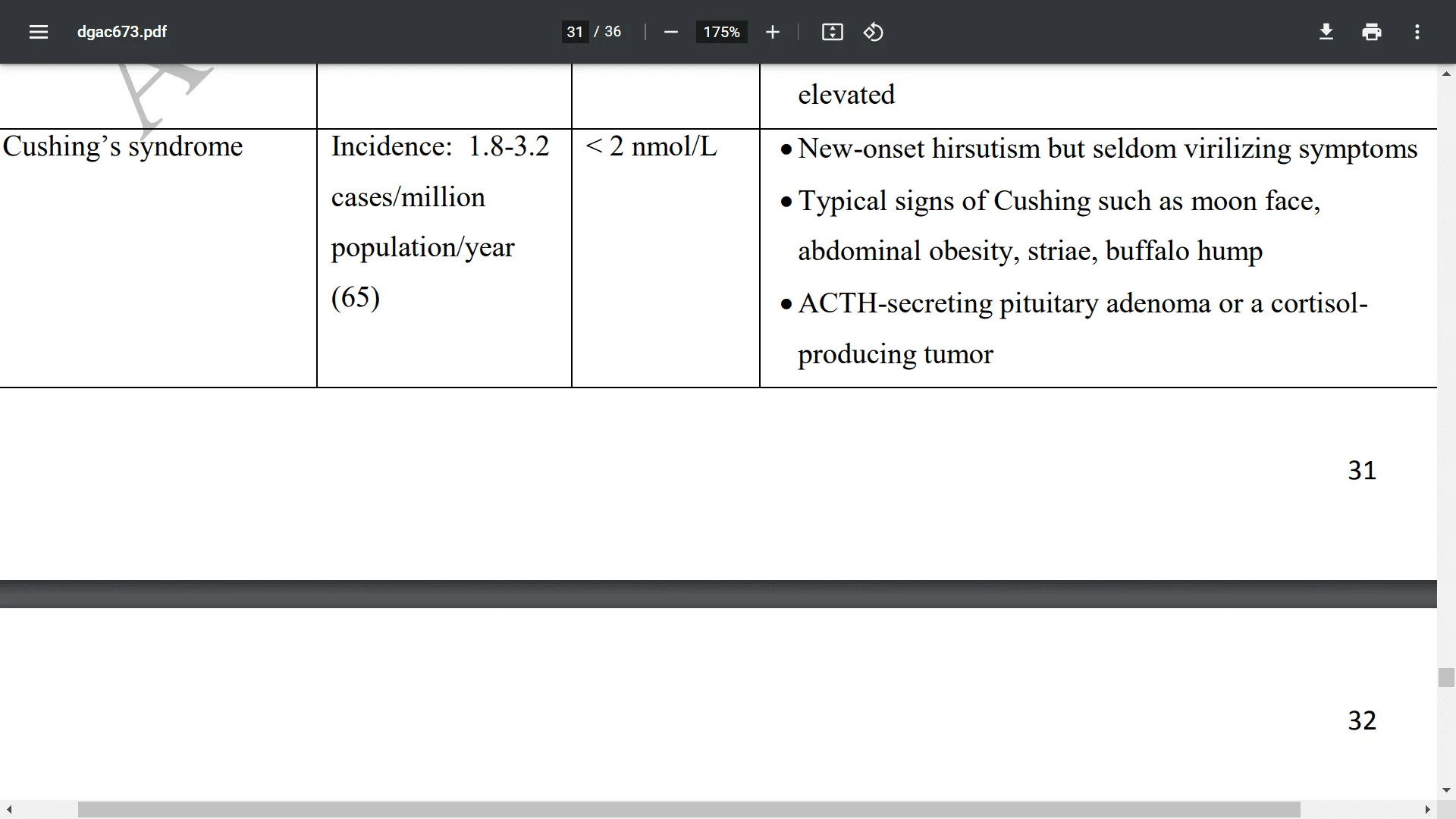The image size is (1456, 819).
Task: Click the zoom out minus button
Action: click(x=670, y=32)
